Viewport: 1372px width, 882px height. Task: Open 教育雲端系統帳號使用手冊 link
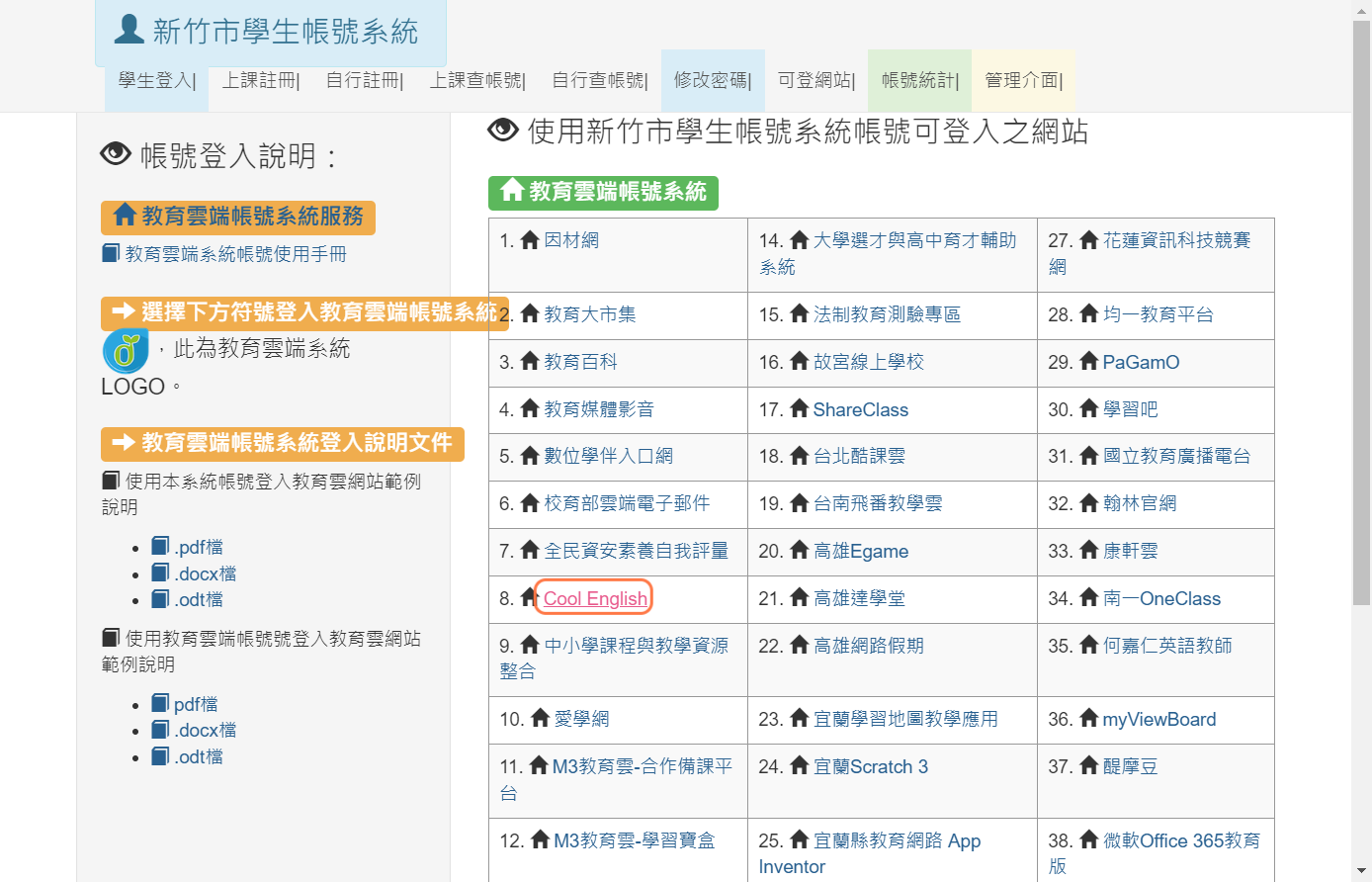(235, 254)
